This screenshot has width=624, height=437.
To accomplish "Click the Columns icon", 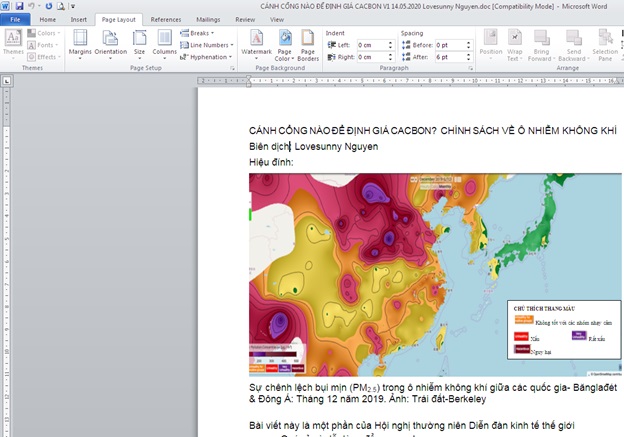I will pyautogui.click(x=164, y=42).
